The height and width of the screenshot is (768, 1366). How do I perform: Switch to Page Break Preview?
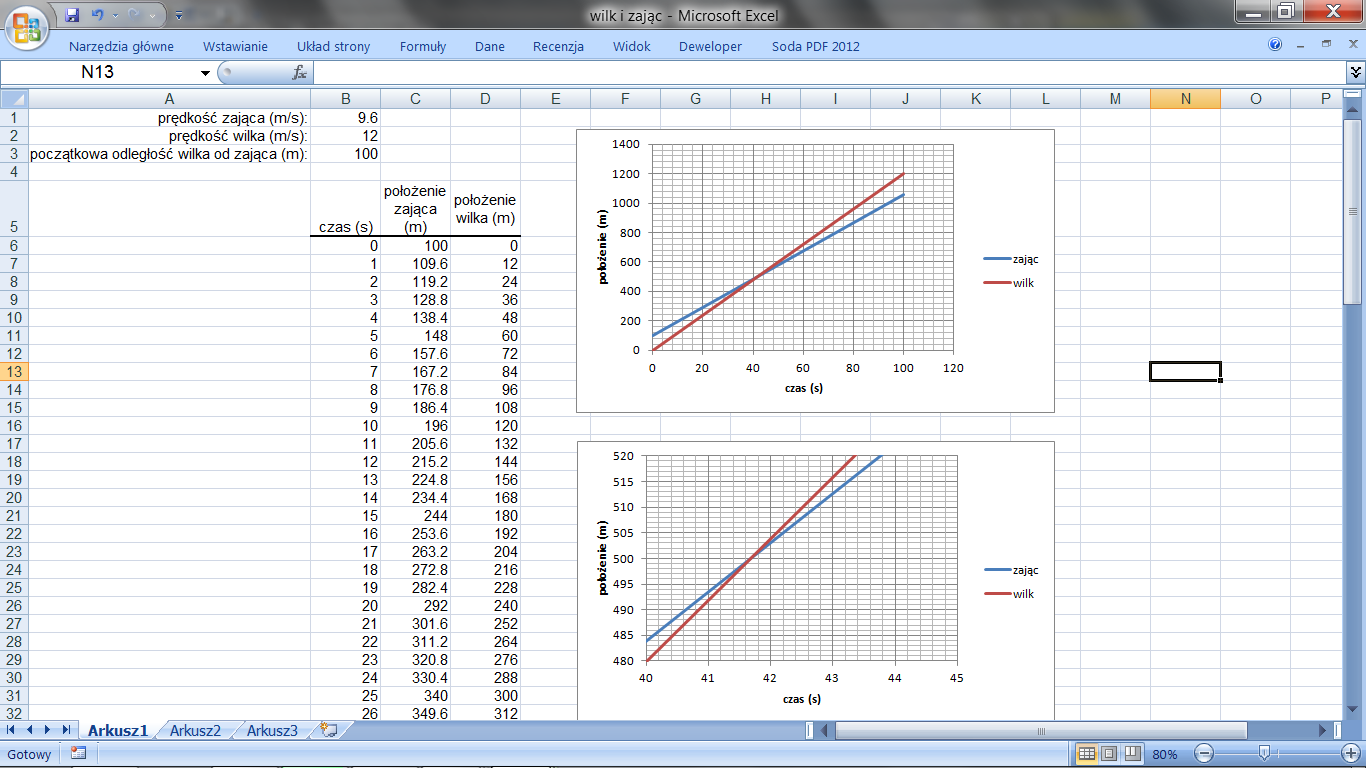[1132, 753]
